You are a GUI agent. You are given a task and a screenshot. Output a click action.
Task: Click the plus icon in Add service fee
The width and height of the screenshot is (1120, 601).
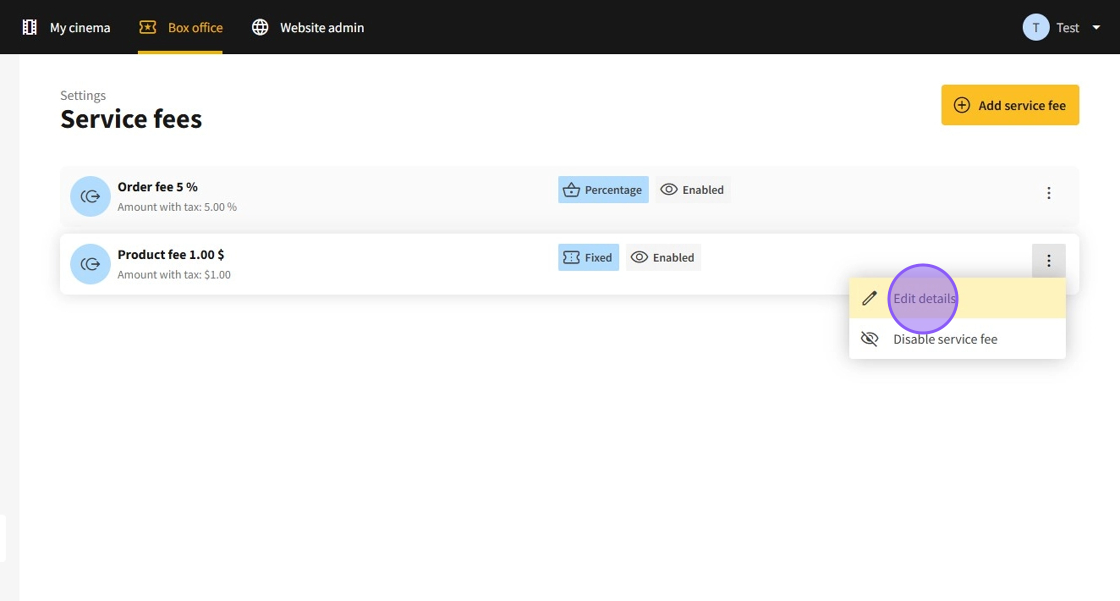click(x=962, y=105)
